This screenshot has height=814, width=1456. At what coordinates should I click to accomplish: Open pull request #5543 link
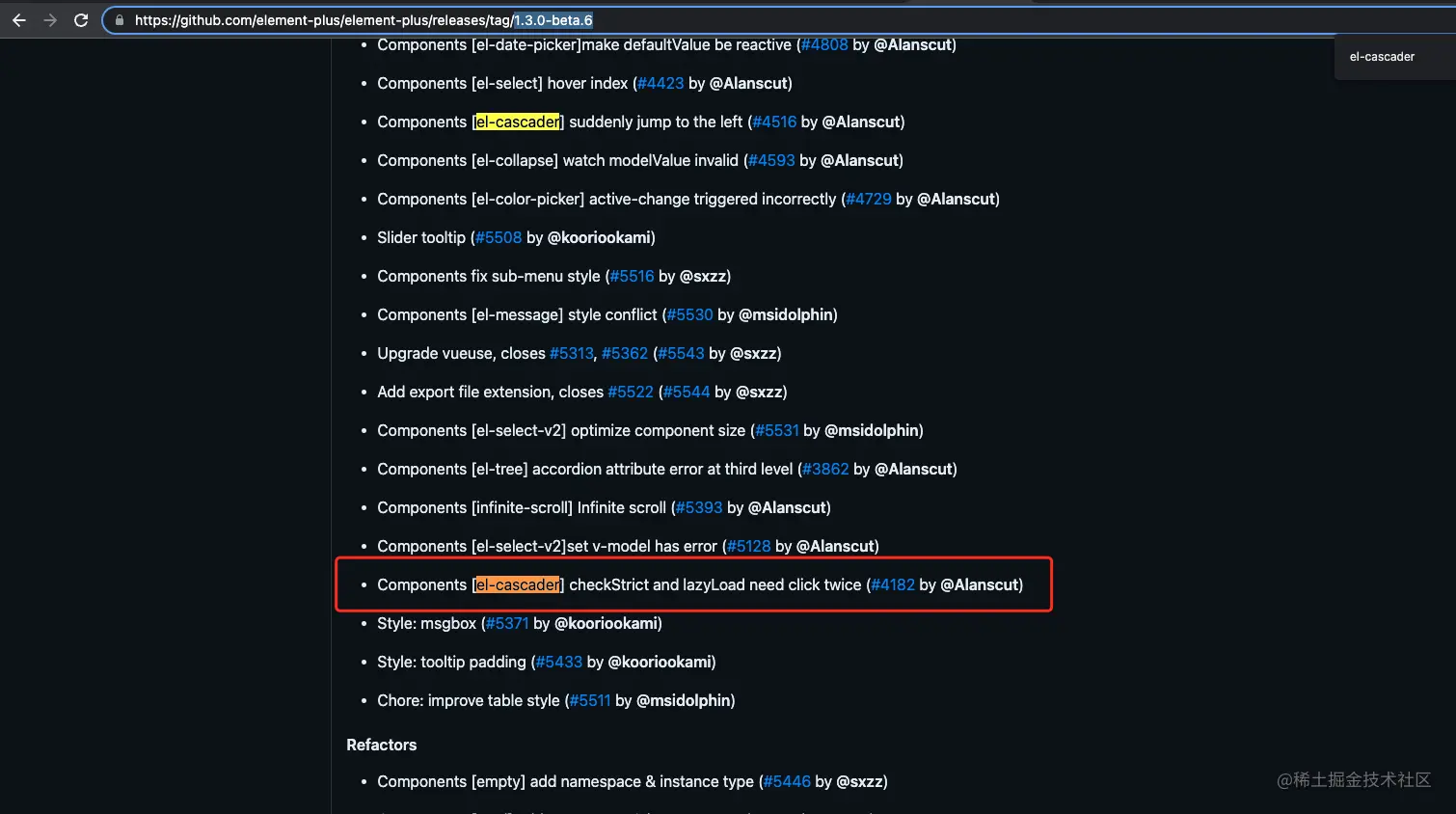tap(682, 353)
